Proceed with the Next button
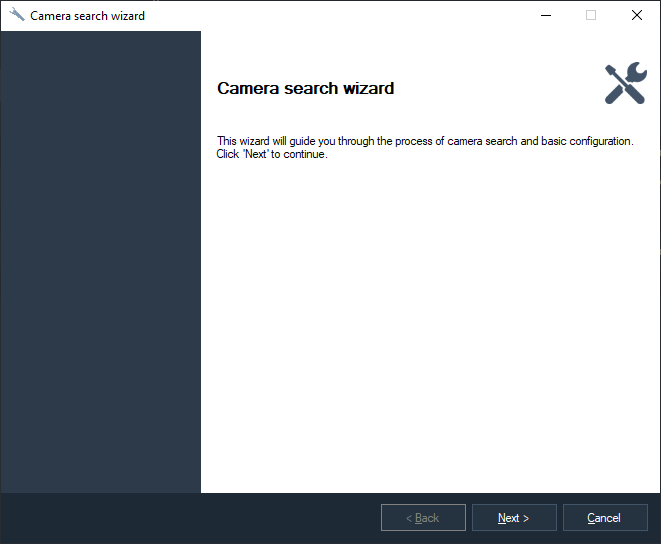Viewport: 661px width, 544px height. click(513, 518)
